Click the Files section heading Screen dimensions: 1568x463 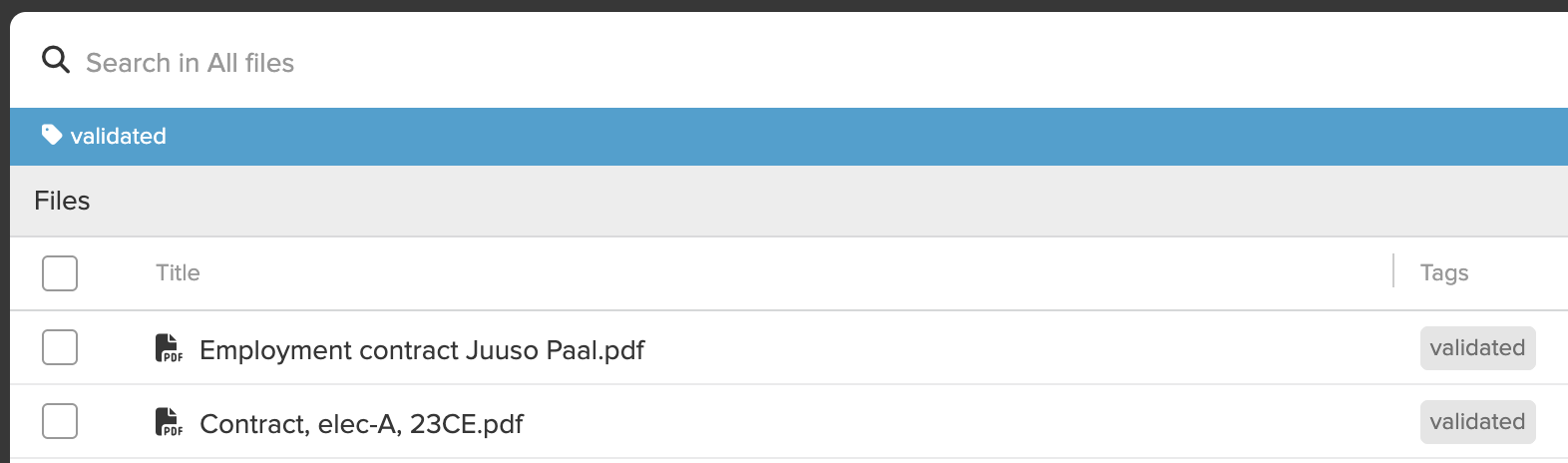62,201
